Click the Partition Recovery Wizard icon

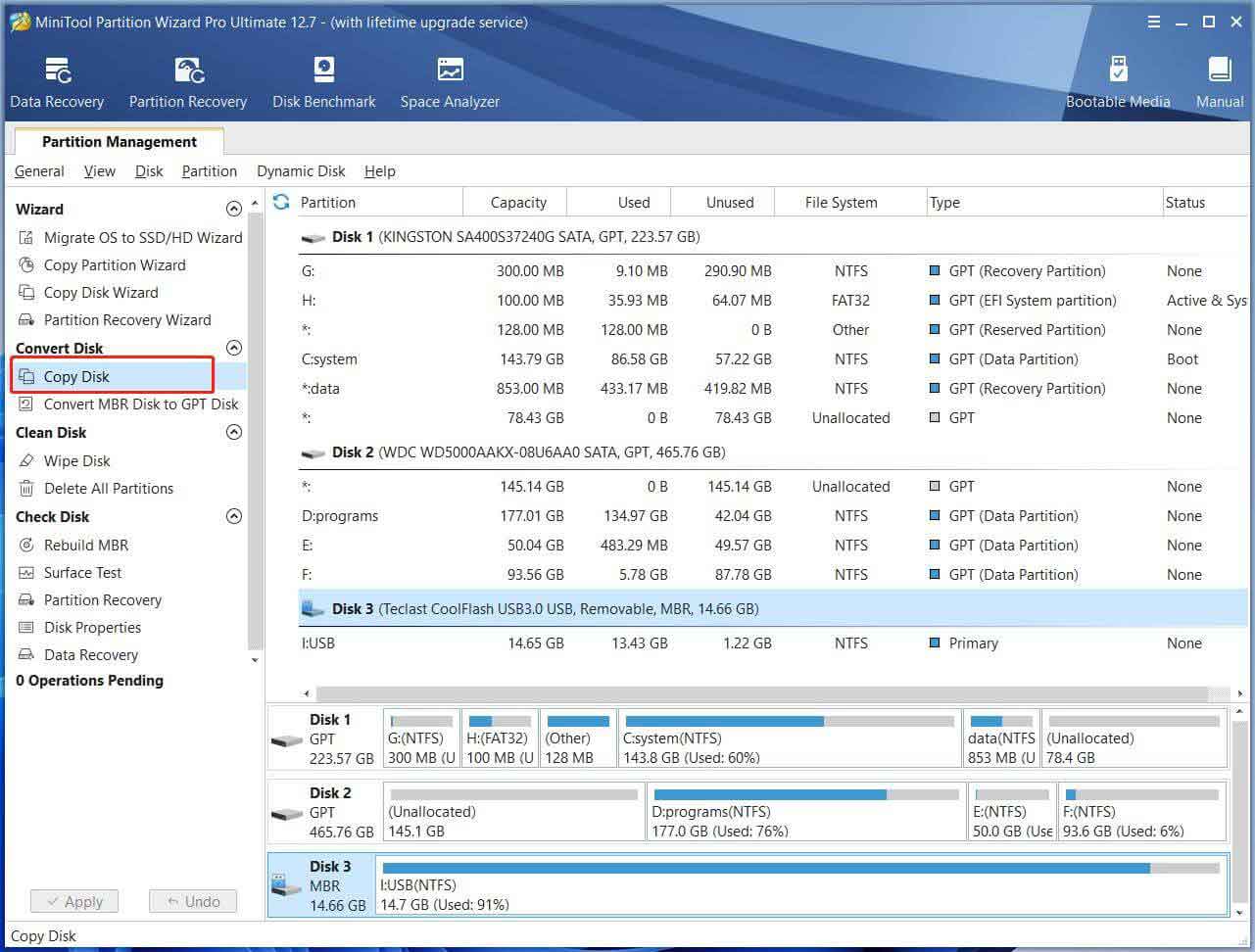tap(26, 319)
